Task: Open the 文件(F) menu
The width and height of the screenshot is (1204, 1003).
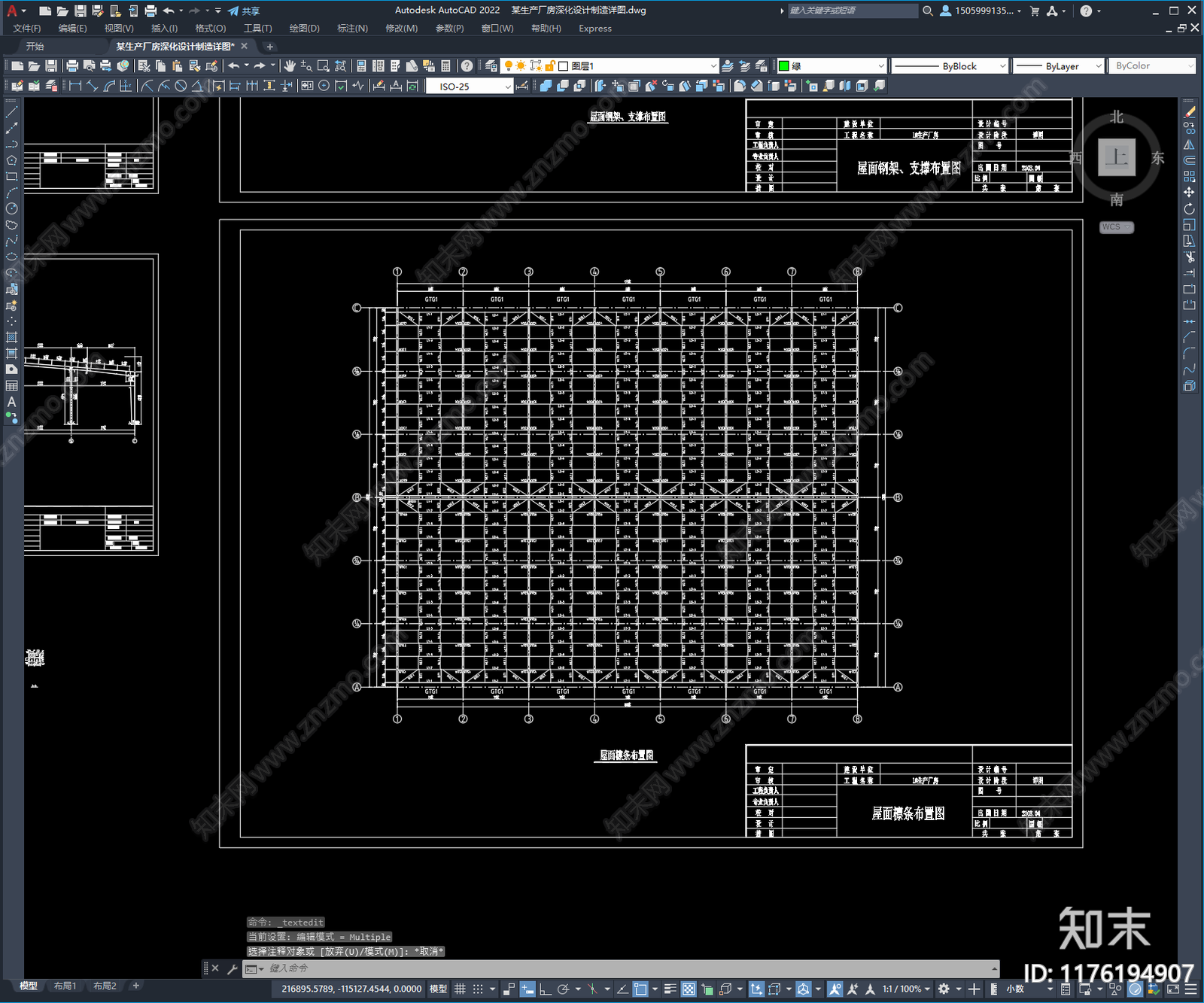Action: pos(26,29)
